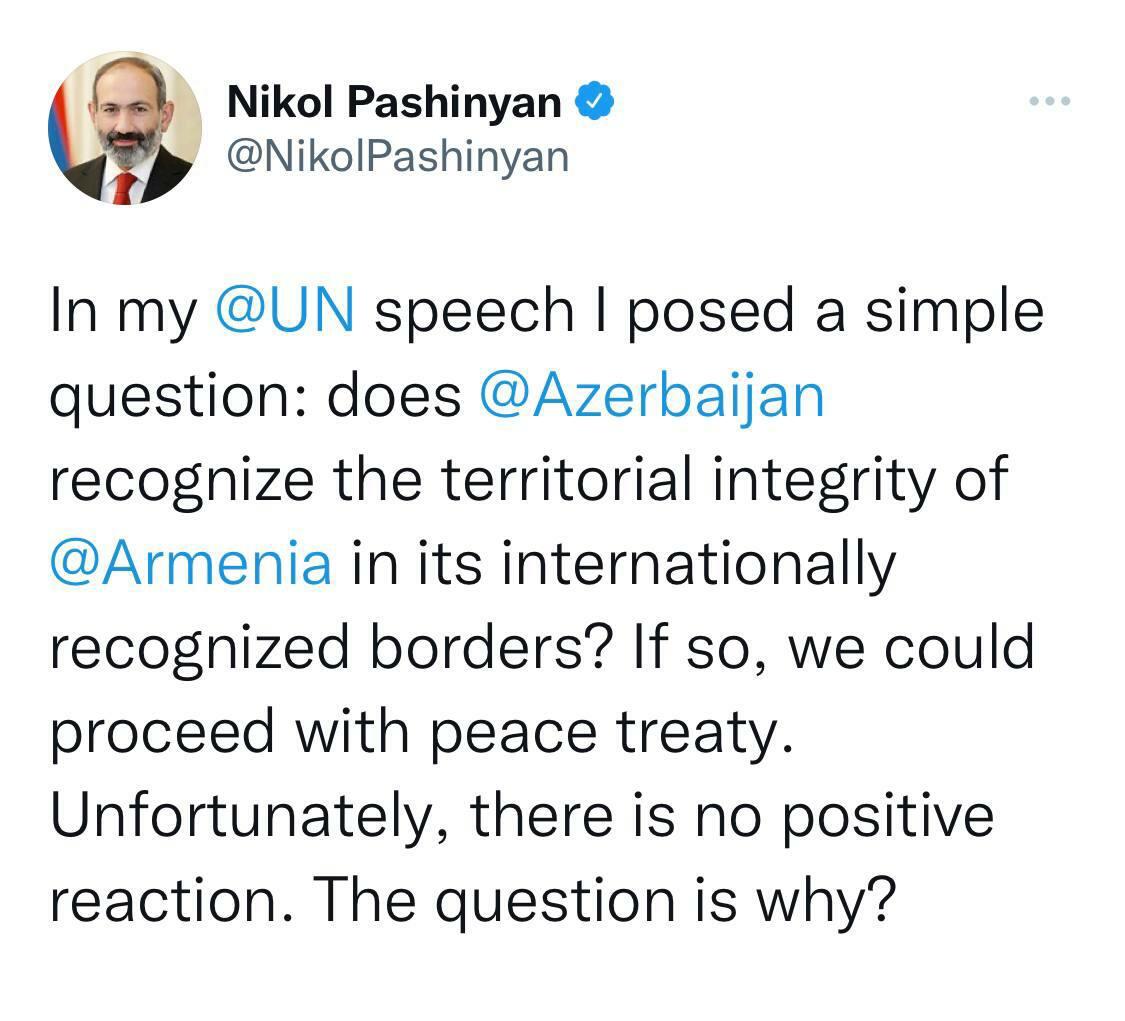Viewport: 1125px width, 1021px height.
Task: Click the sentence "The question is why?"
Action: coord(601,900)
